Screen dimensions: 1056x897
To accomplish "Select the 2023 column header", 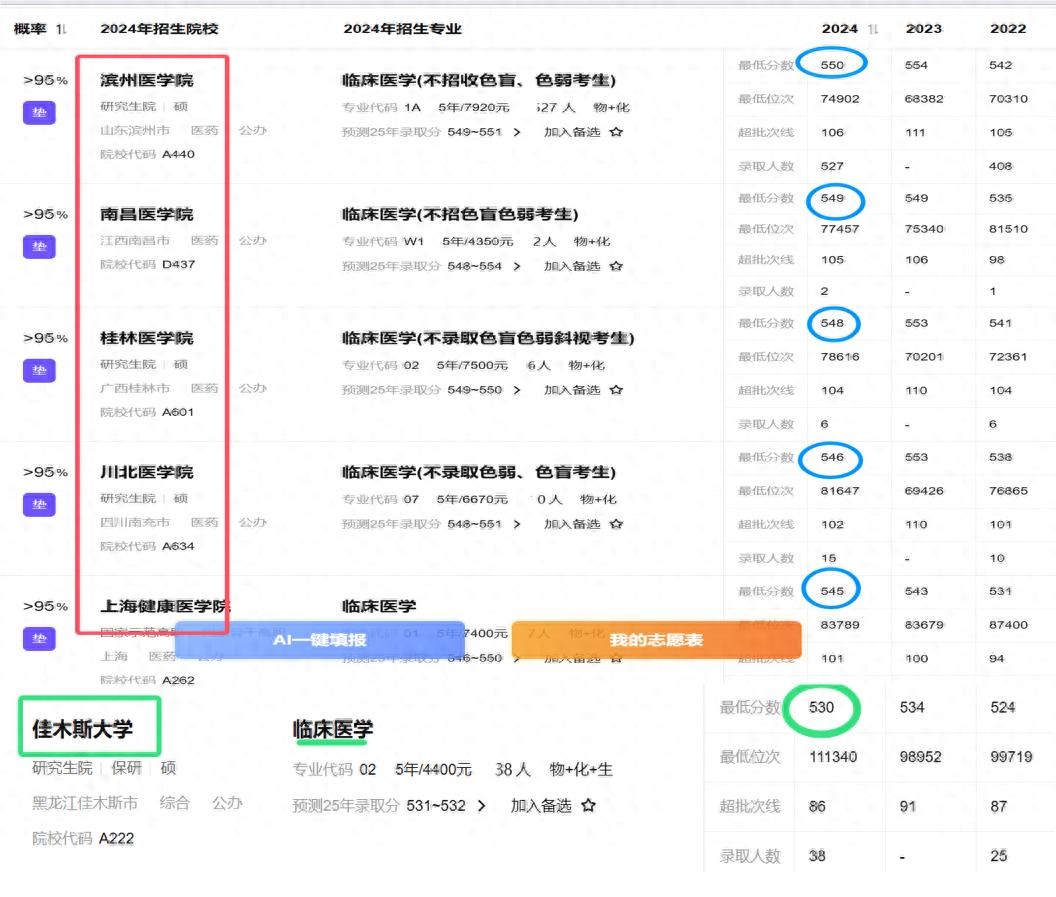I will pyautogui.click(x=923, y=29).
